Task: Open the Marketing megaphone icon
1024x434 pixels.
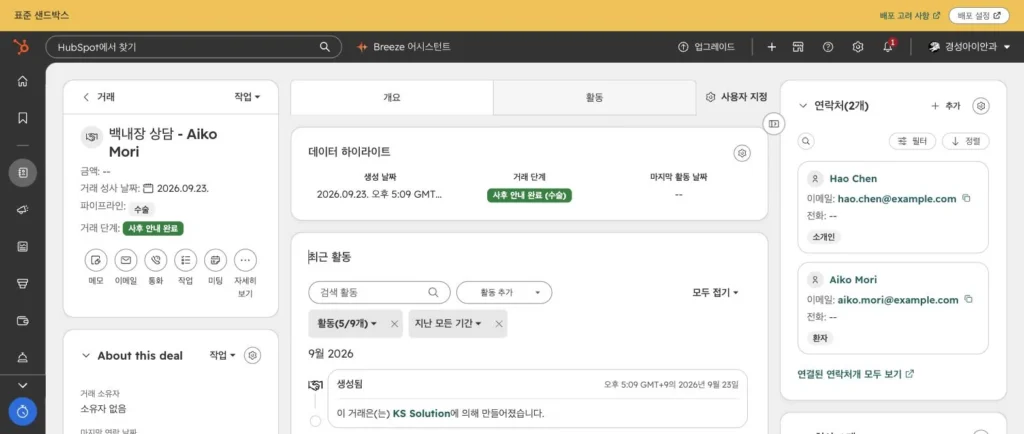Action: (x=22, y=209)
